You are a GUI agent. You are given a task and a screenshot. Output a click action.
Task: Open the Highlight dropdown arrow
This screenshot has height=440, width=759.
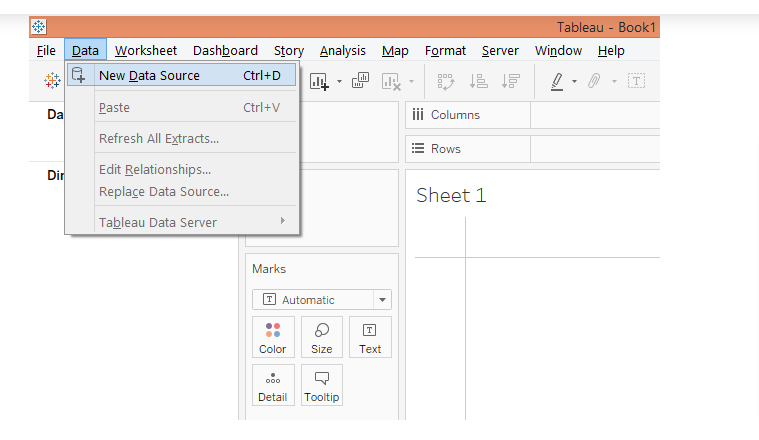tap(575, 81)
